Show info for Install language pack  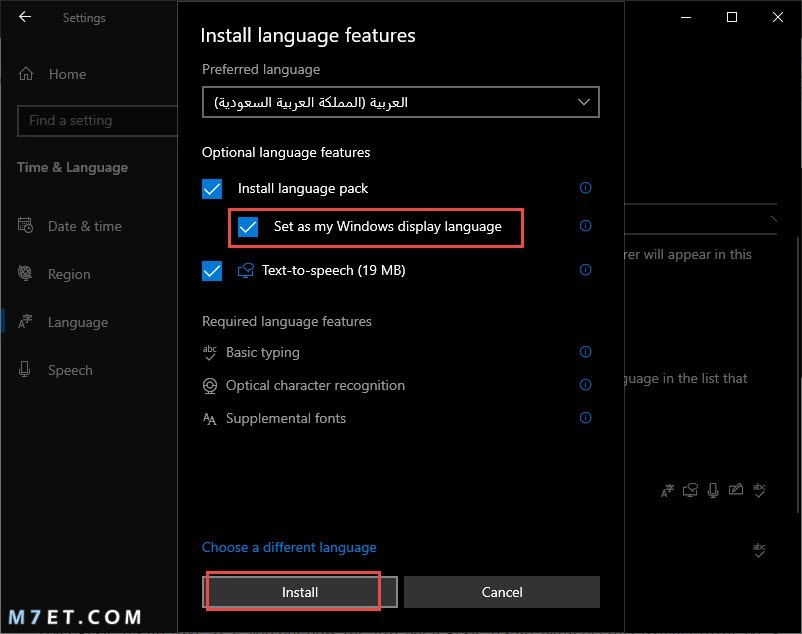click(586, 188)
